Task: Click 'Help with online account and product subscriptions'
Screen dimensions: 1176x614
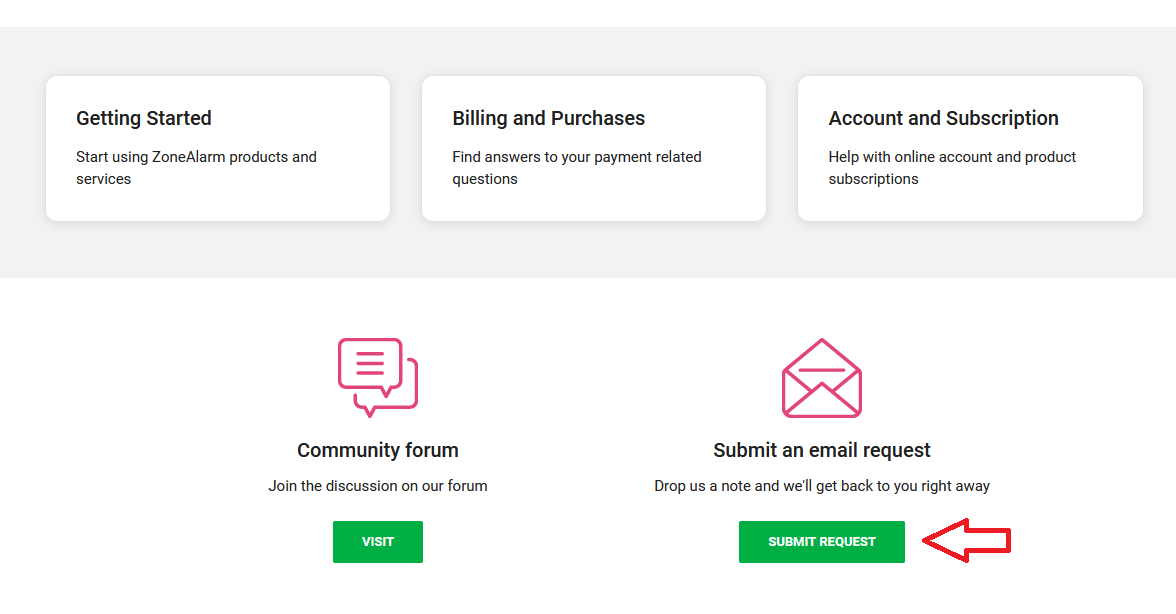Action: point(952,168)
